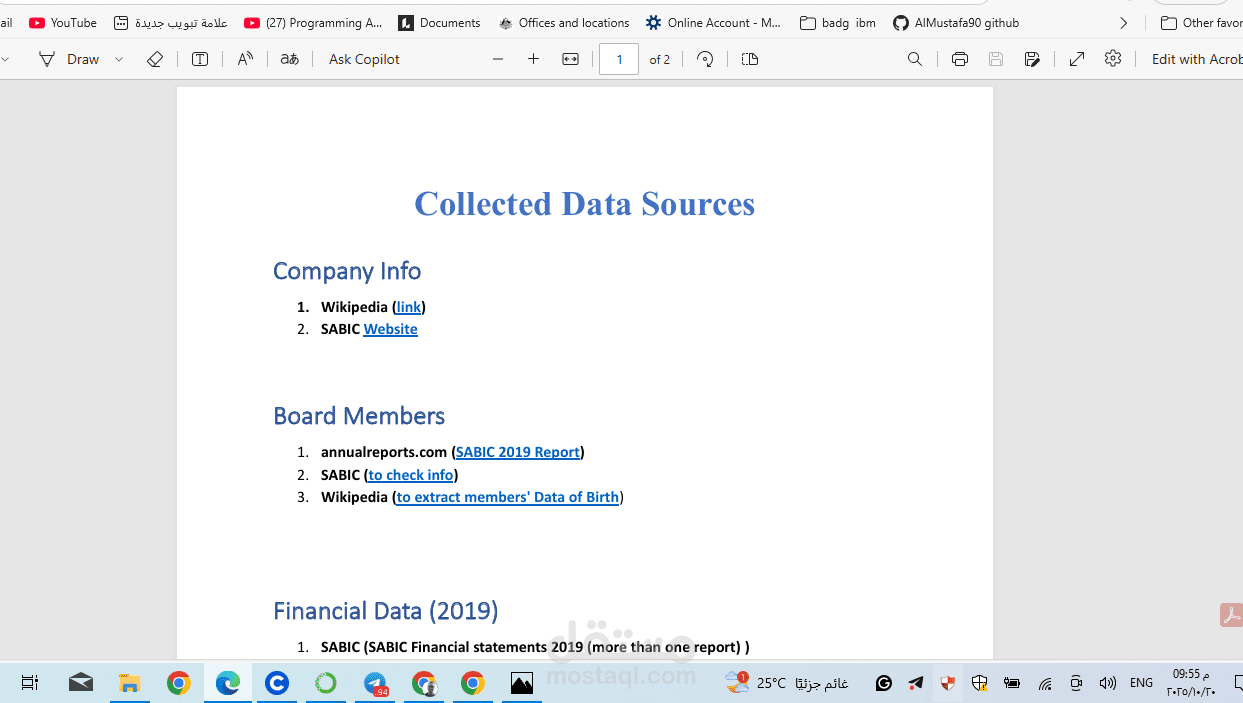Open the Programming A... YouTube bookmark

313,22
